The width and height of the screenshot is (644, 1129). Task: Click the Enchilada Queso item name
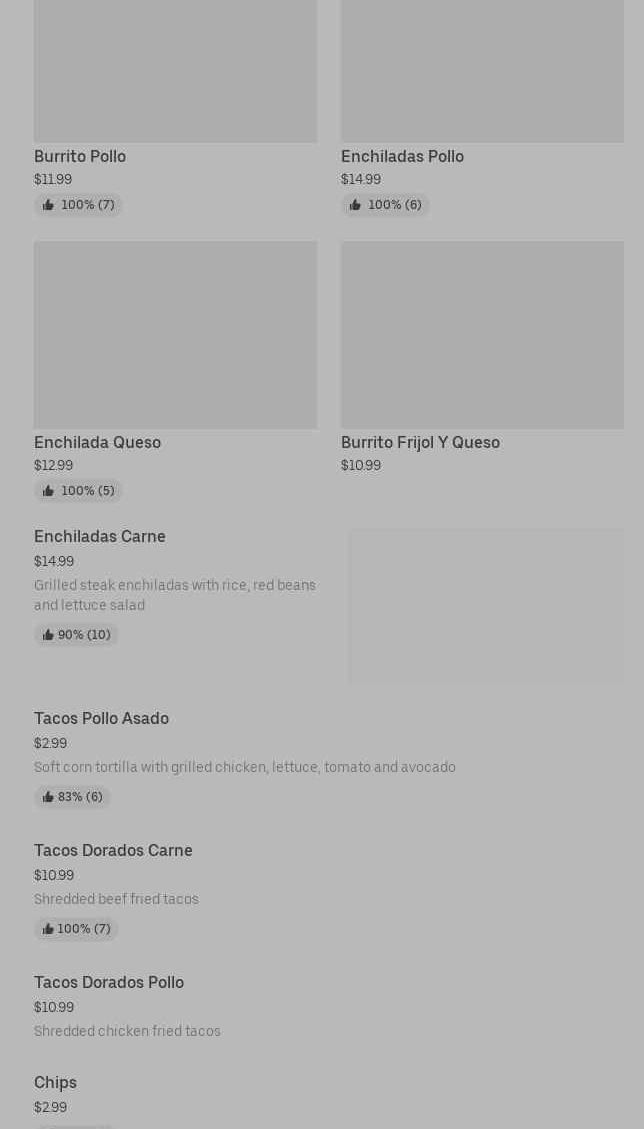pyautogui.click(x=97, y=442)
